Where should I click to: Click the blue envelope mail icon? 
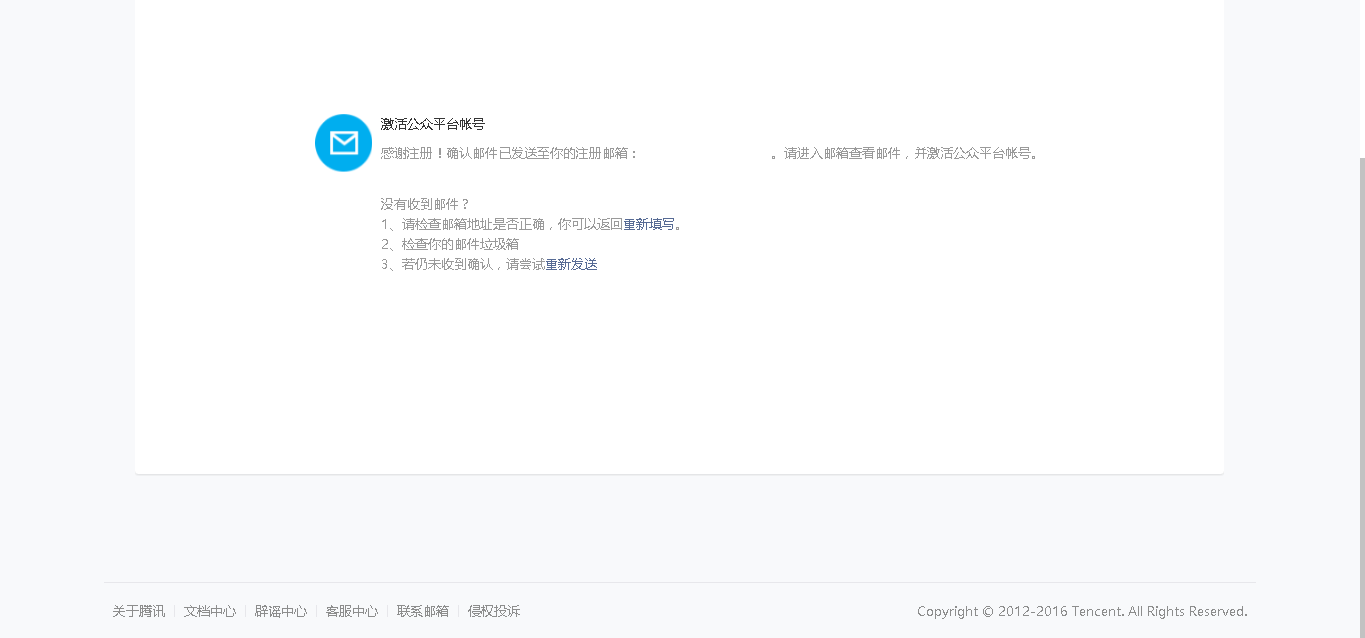pyautogui.click(x=343, y=143)
